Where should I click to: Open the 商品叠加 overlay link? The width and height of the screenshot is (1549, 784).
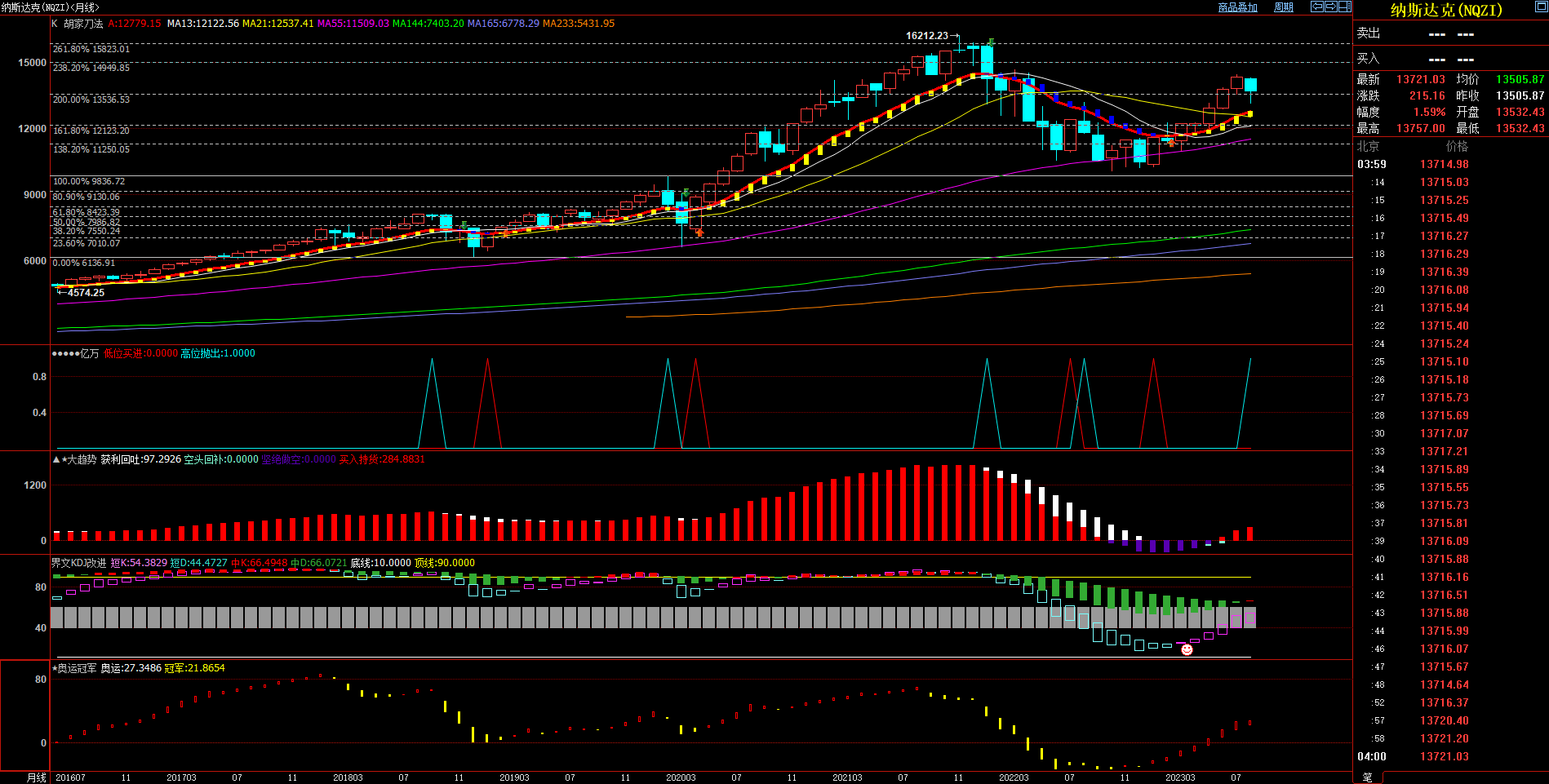[x=1237, y=7]
